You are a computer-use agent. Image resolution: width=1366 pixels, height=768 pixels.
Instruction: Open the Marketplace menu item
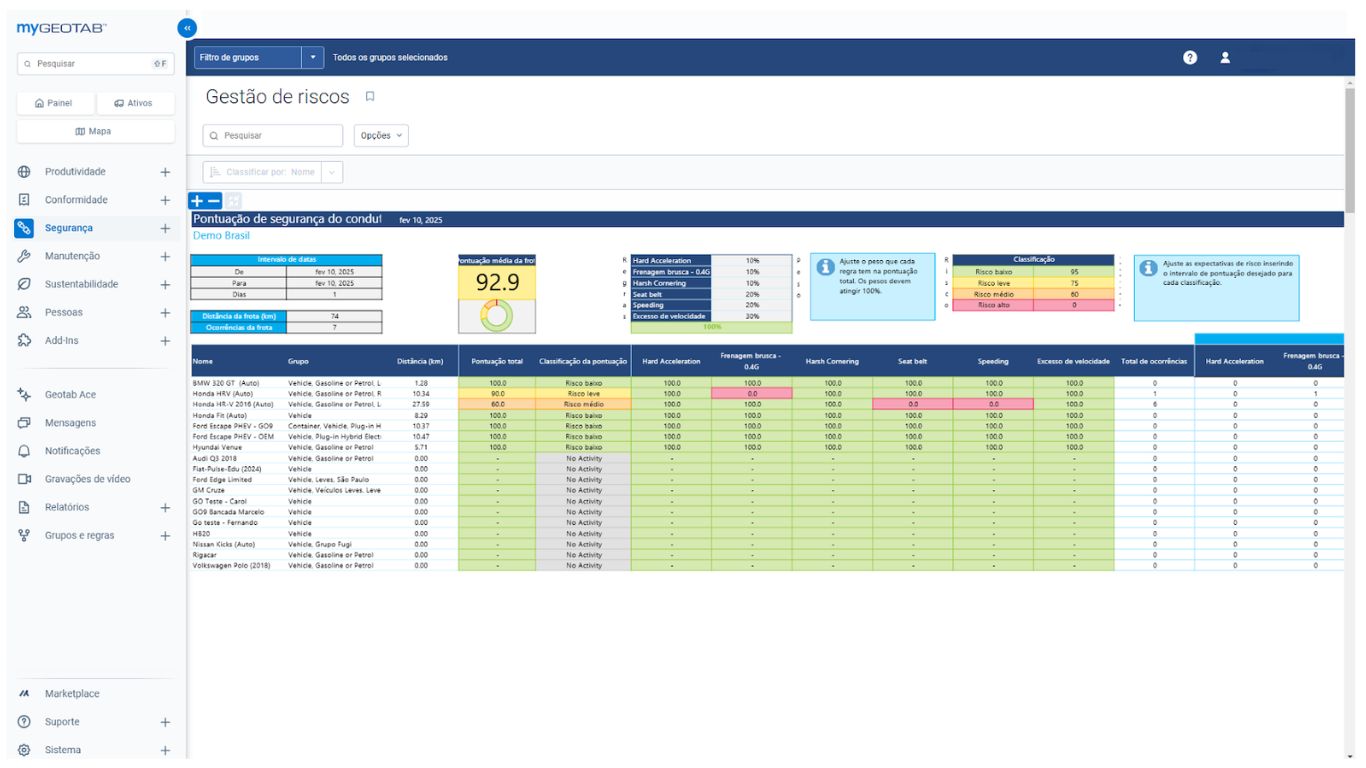click(72, 694)
